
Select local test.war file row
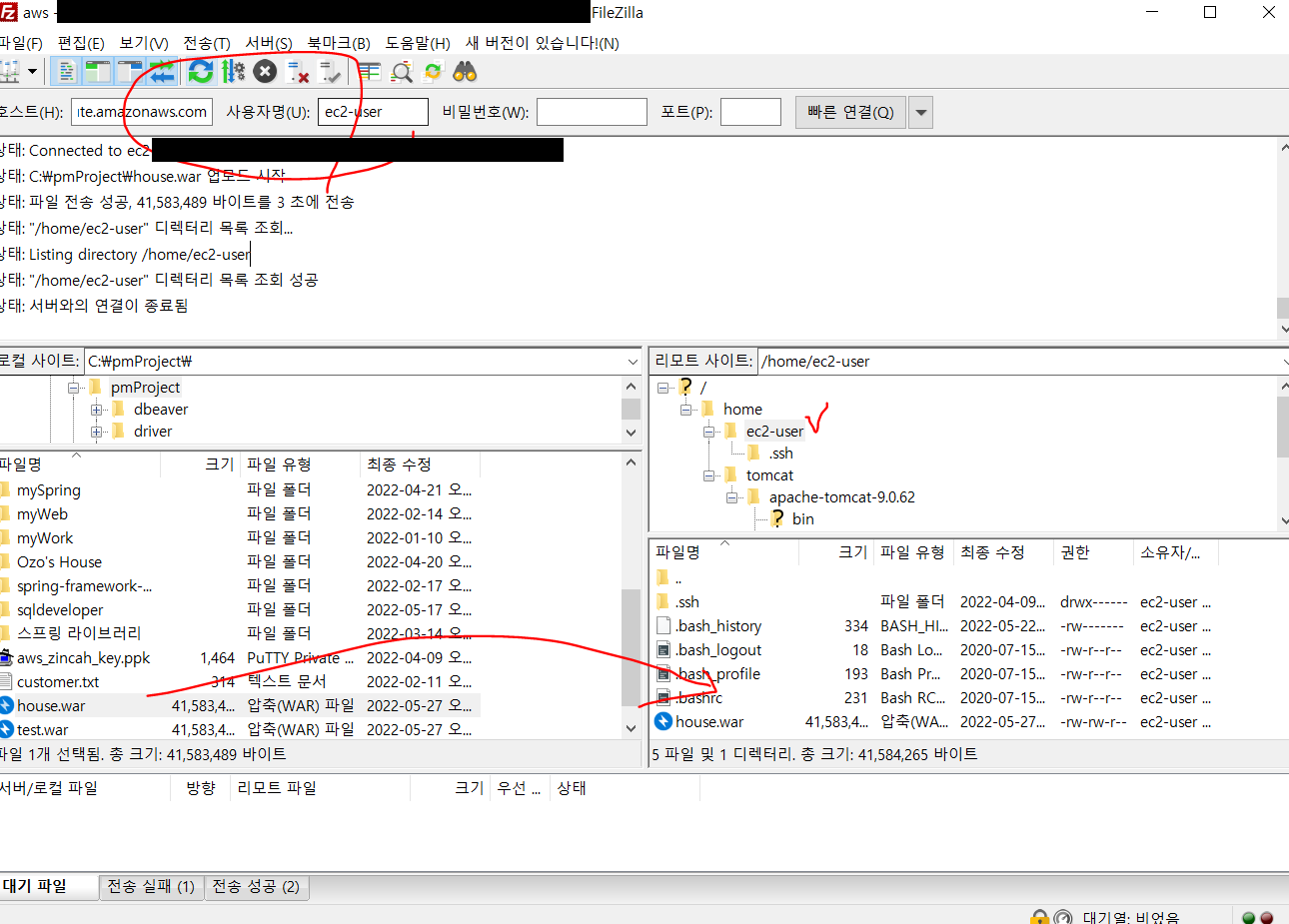point(240,729)
